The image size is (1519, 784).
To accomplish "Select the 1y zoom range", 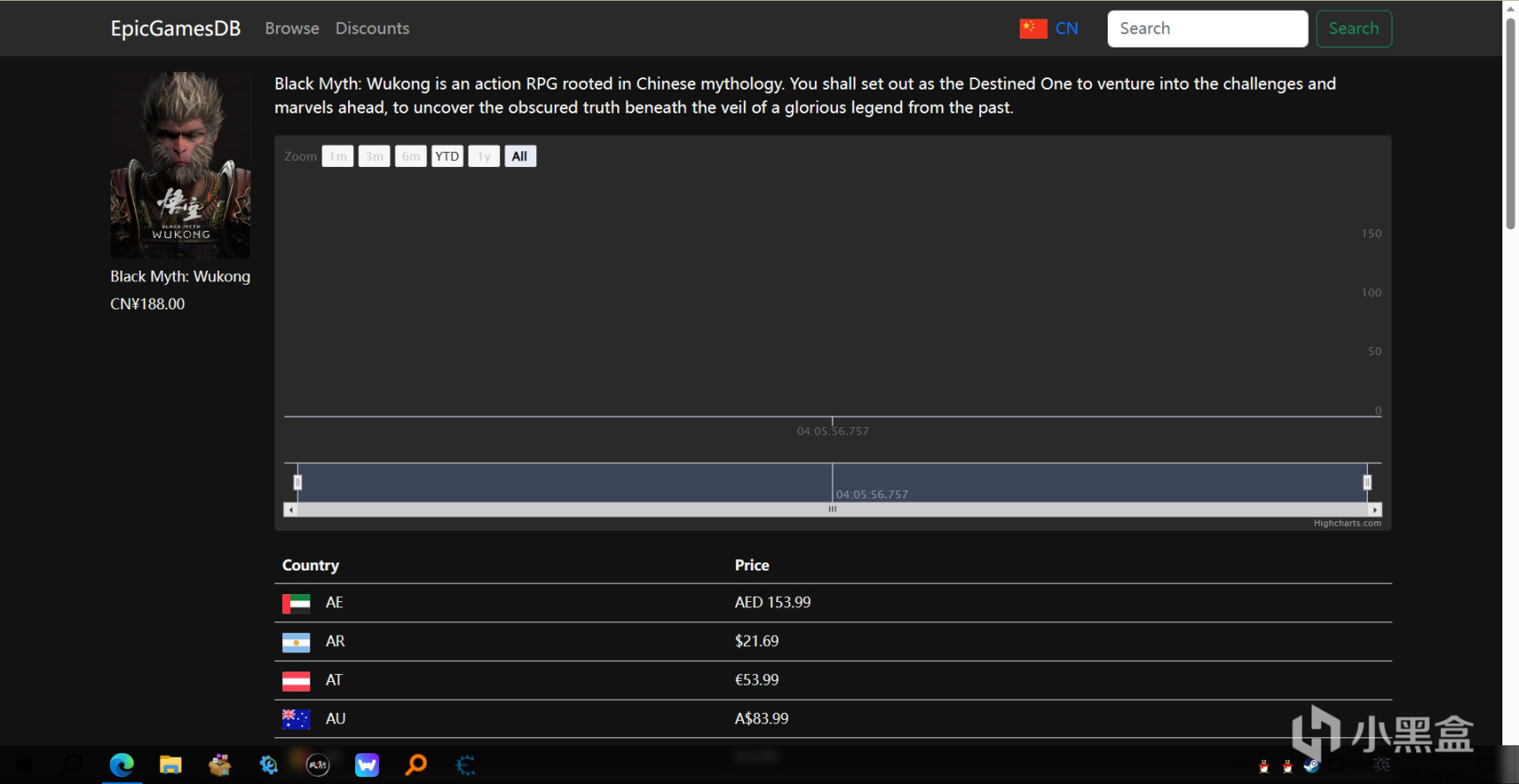I will coord(484,156).
